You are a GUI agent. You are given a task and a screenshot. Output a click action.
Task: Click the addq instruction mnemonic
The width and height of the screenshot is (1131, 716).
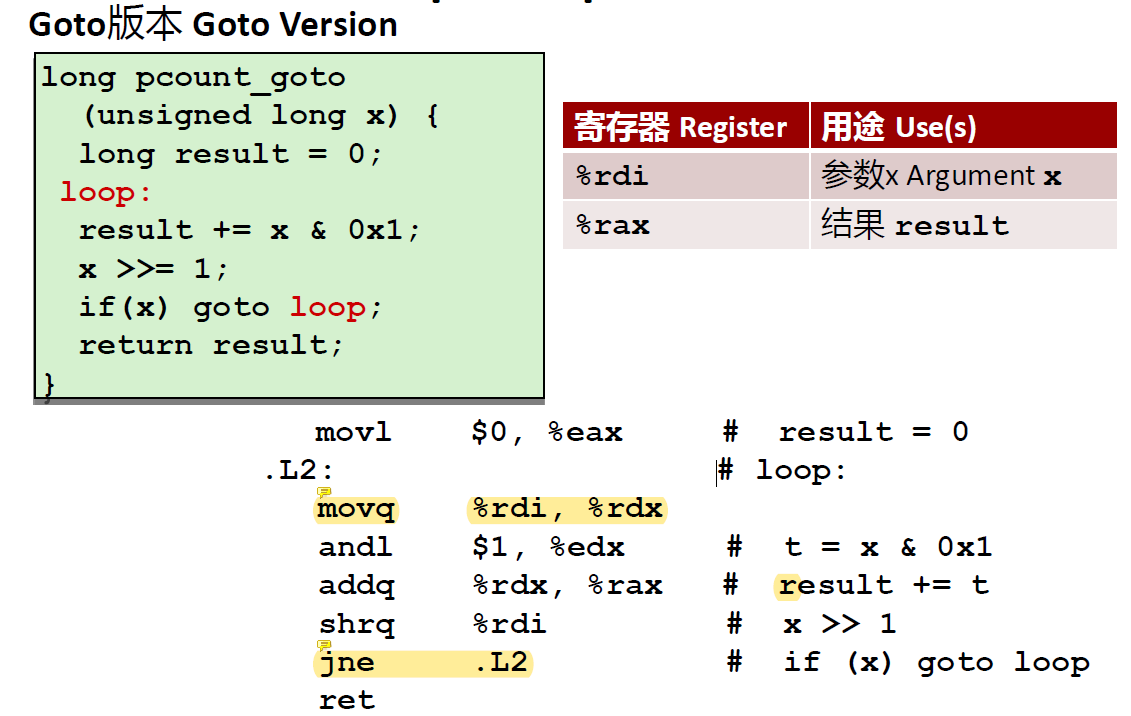pyautogui.click(x=357, y=585)
